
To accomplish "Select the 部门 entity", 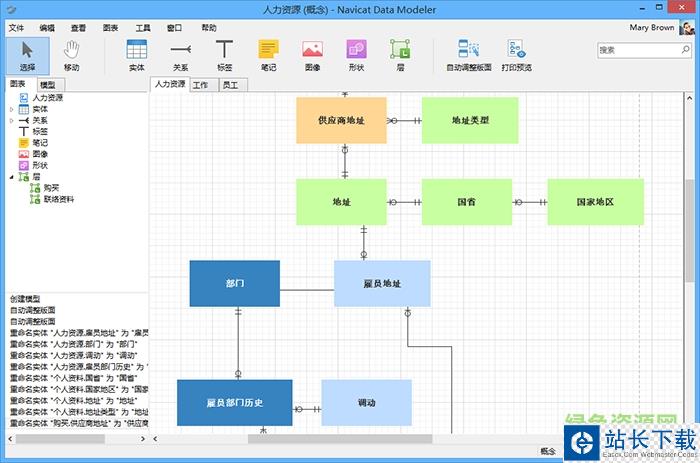I will tap(235, 284).
